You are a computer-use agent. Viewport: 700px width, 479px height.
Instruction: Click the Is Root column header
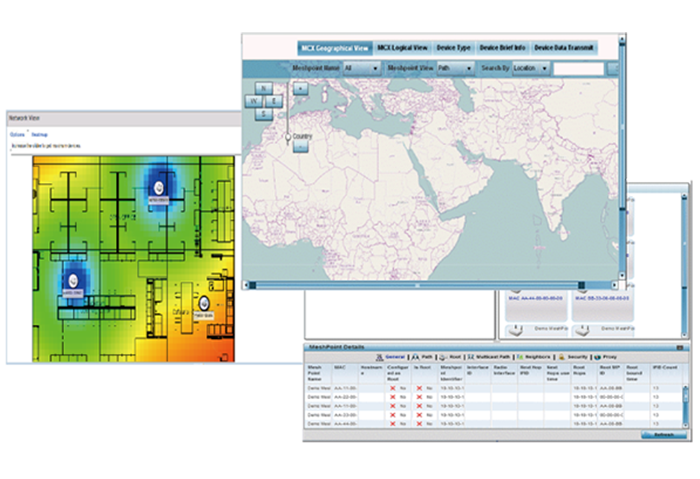click(x=424, y=373)
